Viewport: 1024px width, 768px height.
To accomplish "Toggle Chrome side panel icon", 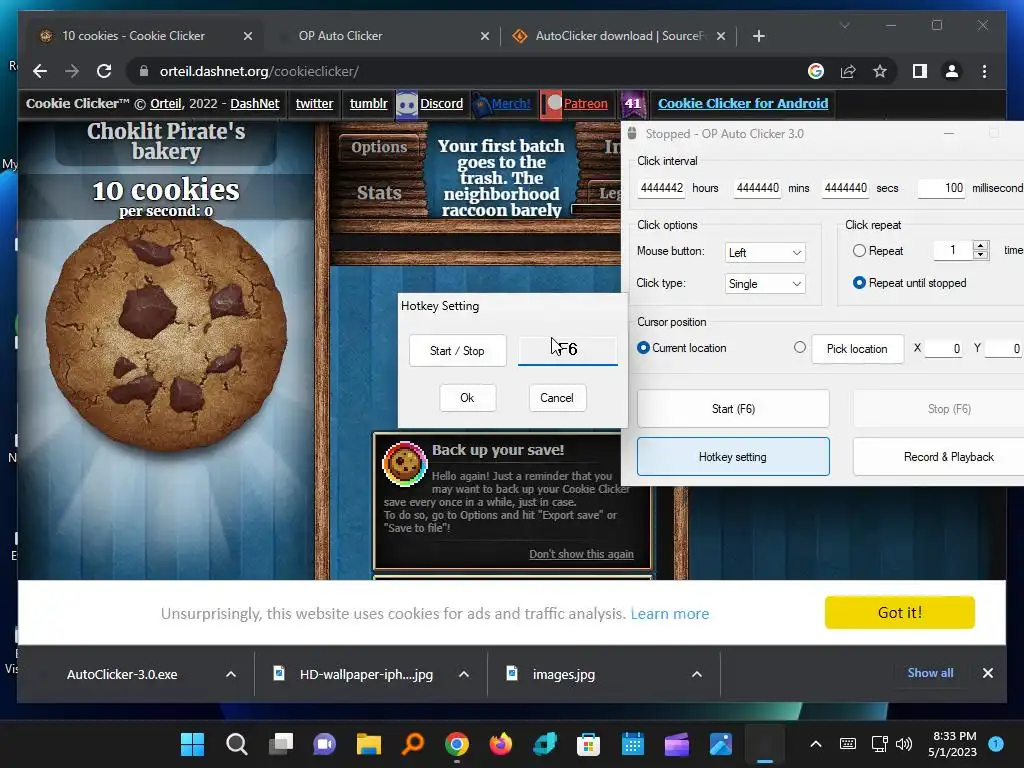I will pyautogui.click(x=920, y=71).
